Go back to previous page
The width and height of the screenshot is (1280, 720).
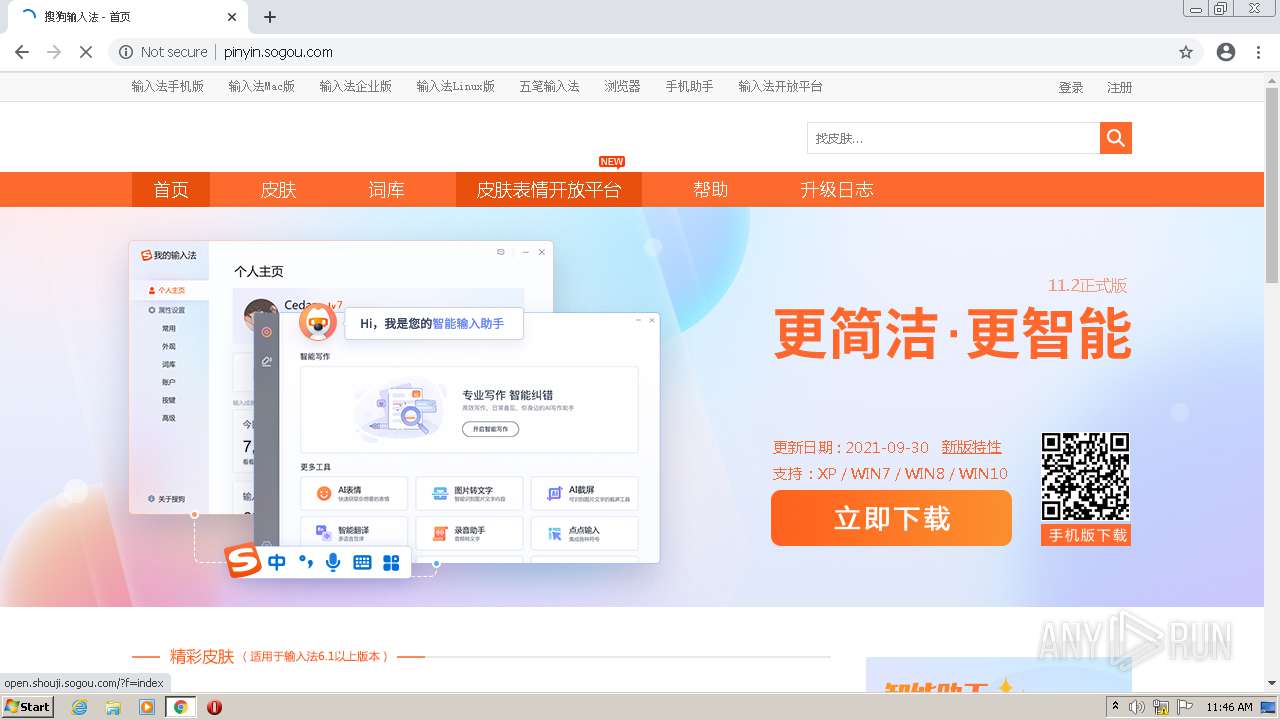tap(22, 52)
